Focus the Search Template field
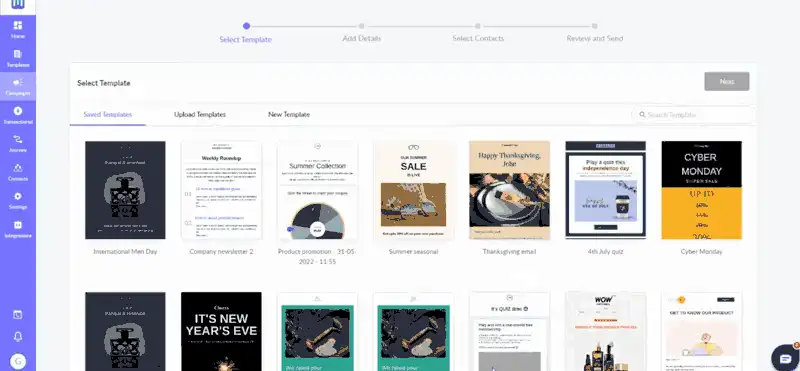Screen dimensions: 800x371 693,115
